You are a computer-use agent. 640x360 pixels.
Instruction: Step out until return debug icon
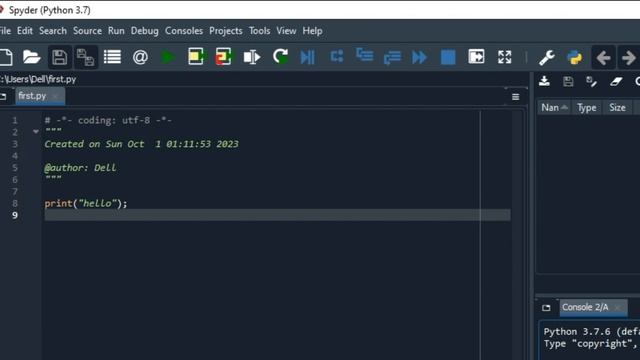(x=392, y=58)
